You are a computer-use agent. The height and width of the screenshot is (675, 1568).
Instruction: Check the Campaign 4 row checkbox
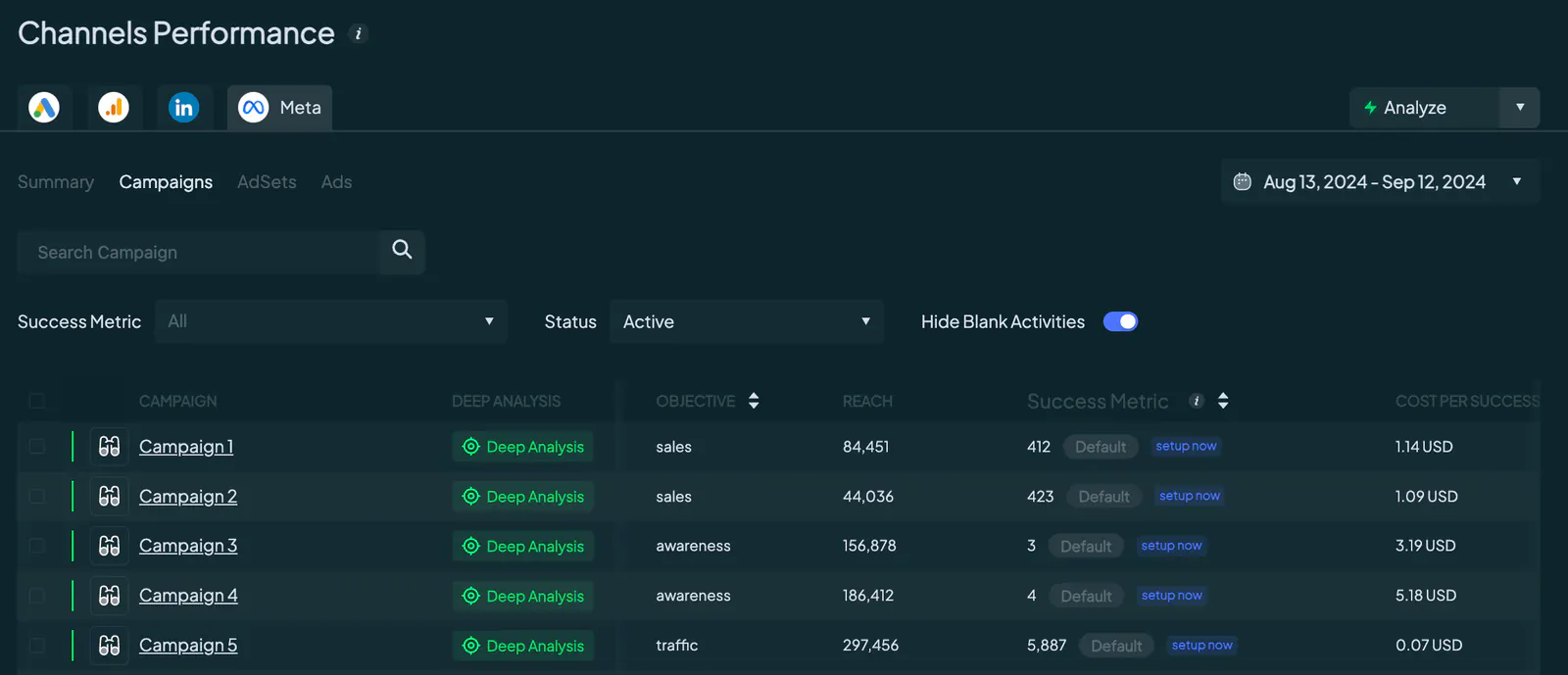click(x=37, y=596)
